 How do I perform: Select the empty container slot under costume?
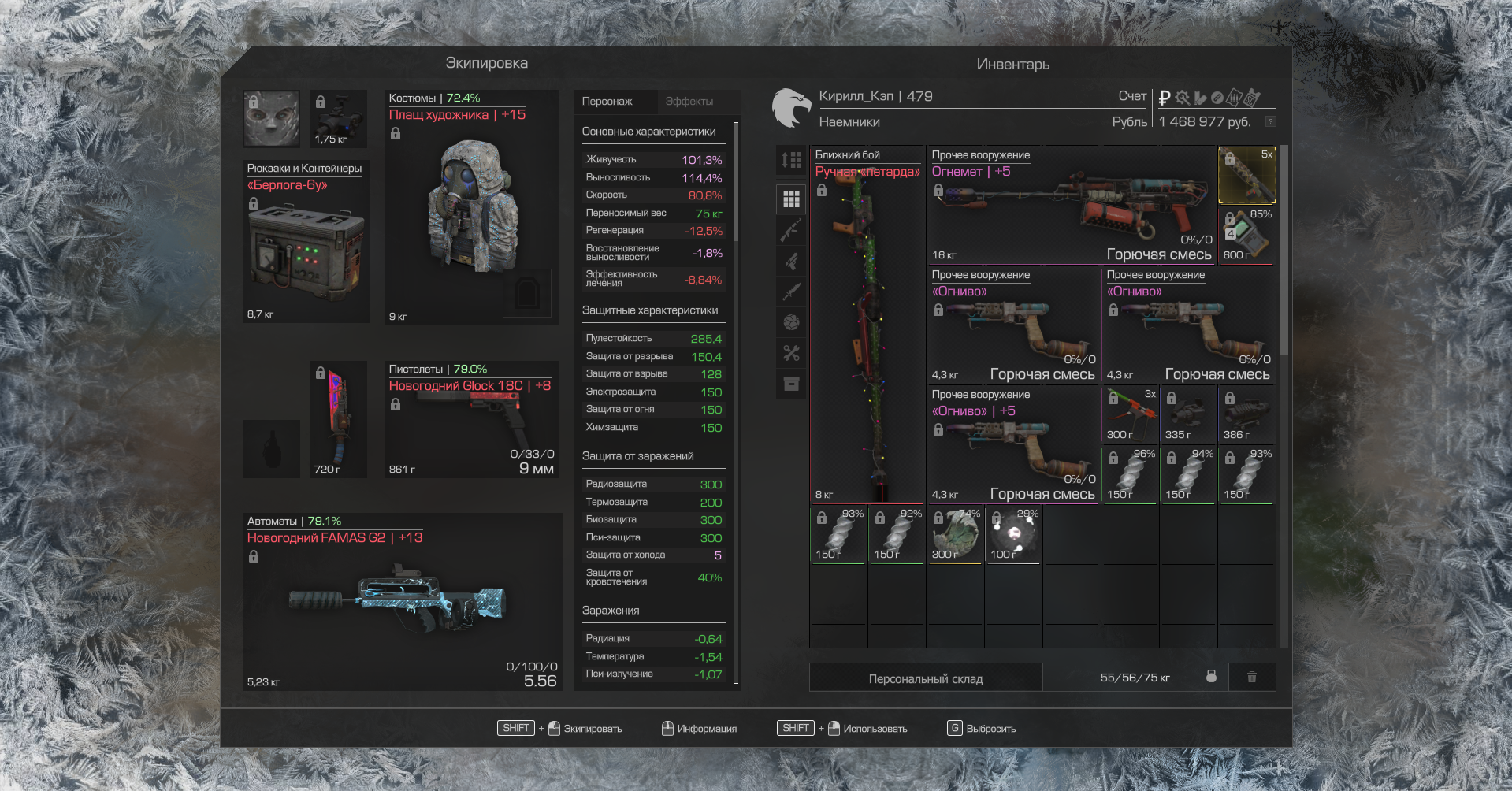[526, 293]
